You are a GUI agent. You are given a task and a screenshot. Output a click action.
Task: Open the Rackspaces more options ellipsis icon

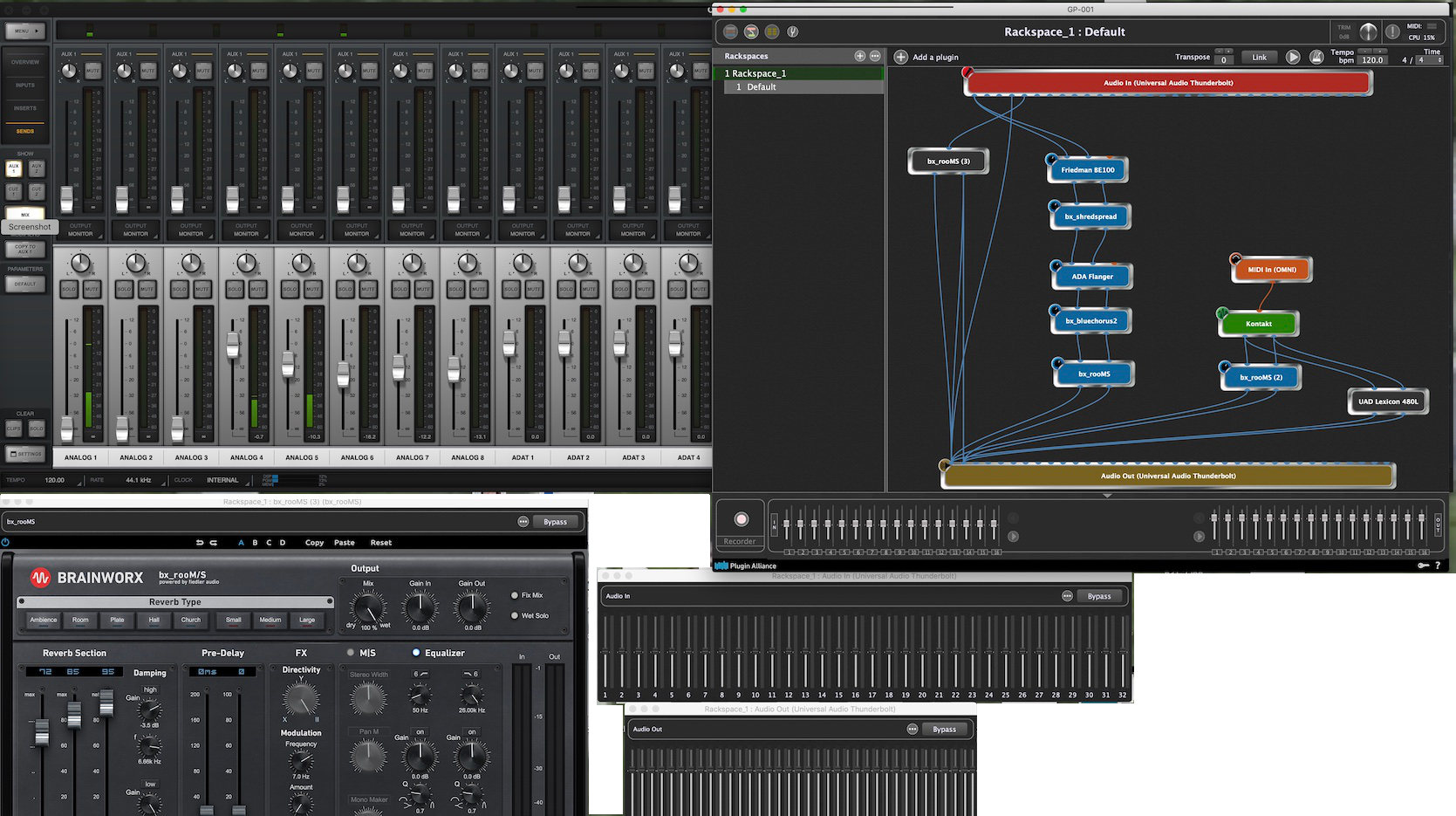pyautogui.click(x=875, y=56)
